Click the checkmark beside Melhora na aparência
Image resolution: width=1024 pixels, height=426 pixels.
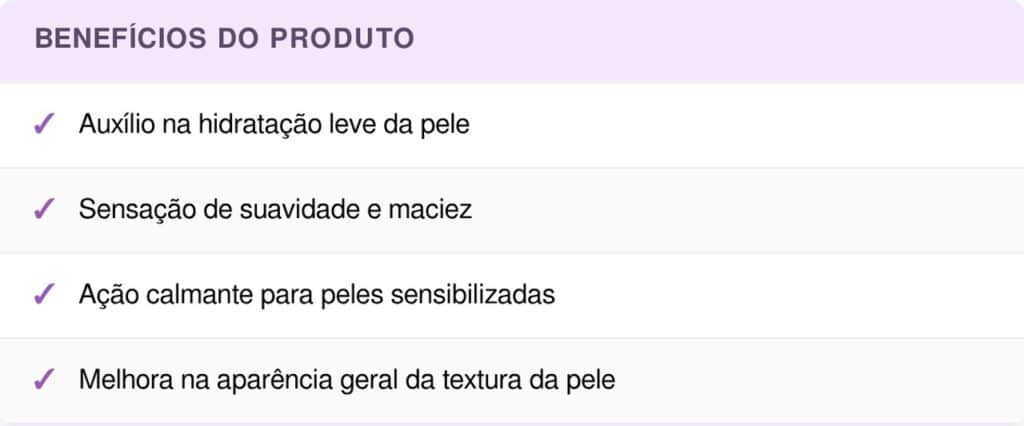coord(43,380)
